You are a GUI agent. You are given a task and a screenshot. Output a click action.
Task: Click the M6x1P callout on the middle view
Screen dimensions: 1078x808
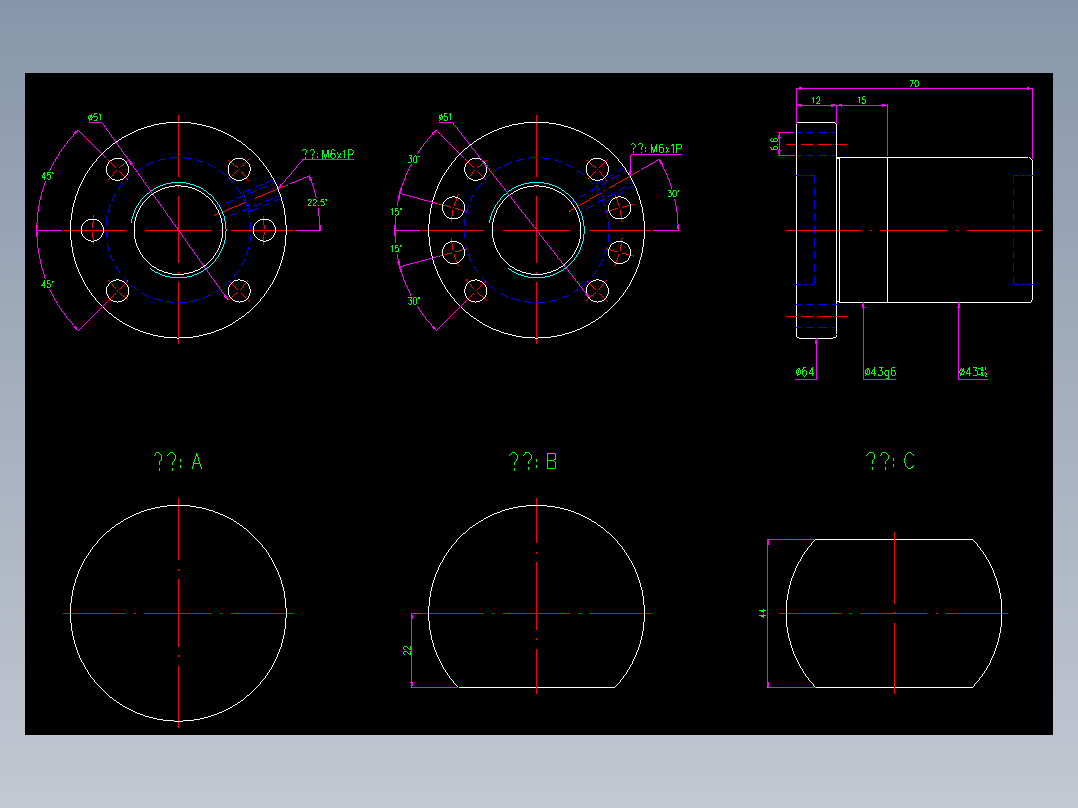pos(659,146)
